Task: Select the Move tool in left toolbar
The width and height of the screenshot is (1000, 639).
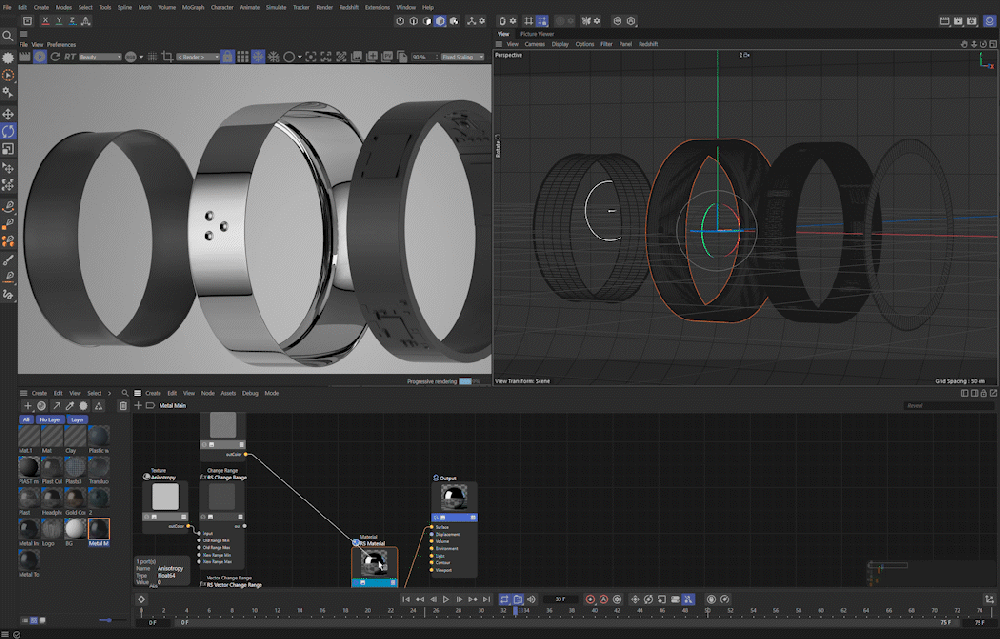Action: point(8,114)
